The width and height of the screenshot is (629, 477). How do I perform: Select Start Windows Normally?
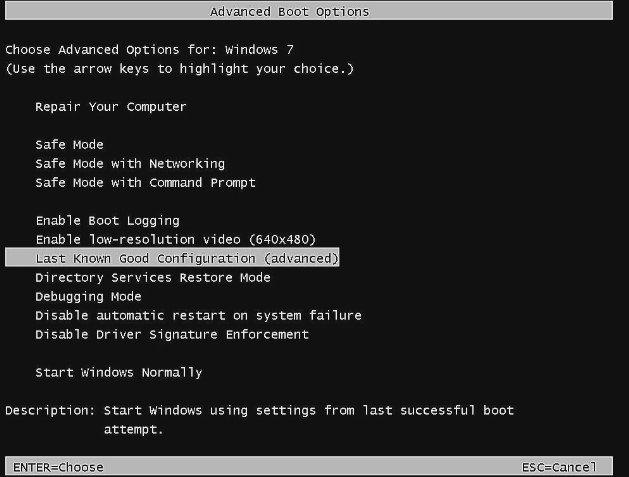[118, 373]
